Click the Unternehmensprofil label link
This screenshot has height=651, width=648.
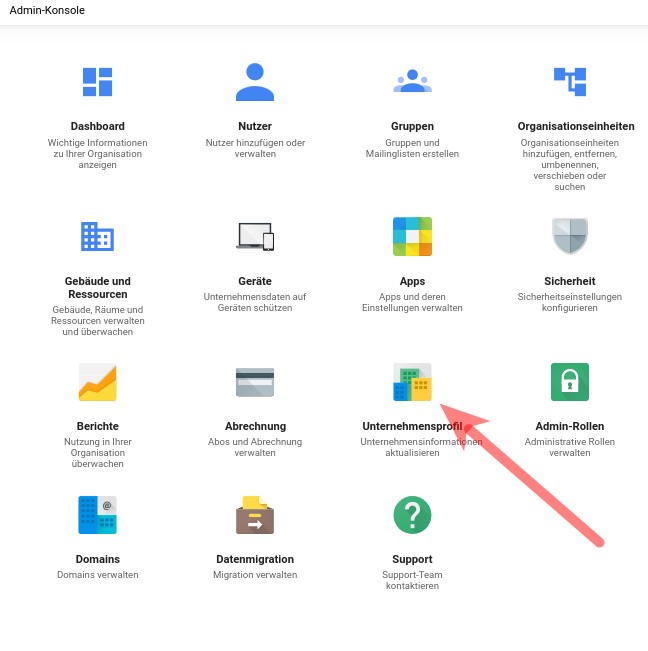click(x=412, y=426)
